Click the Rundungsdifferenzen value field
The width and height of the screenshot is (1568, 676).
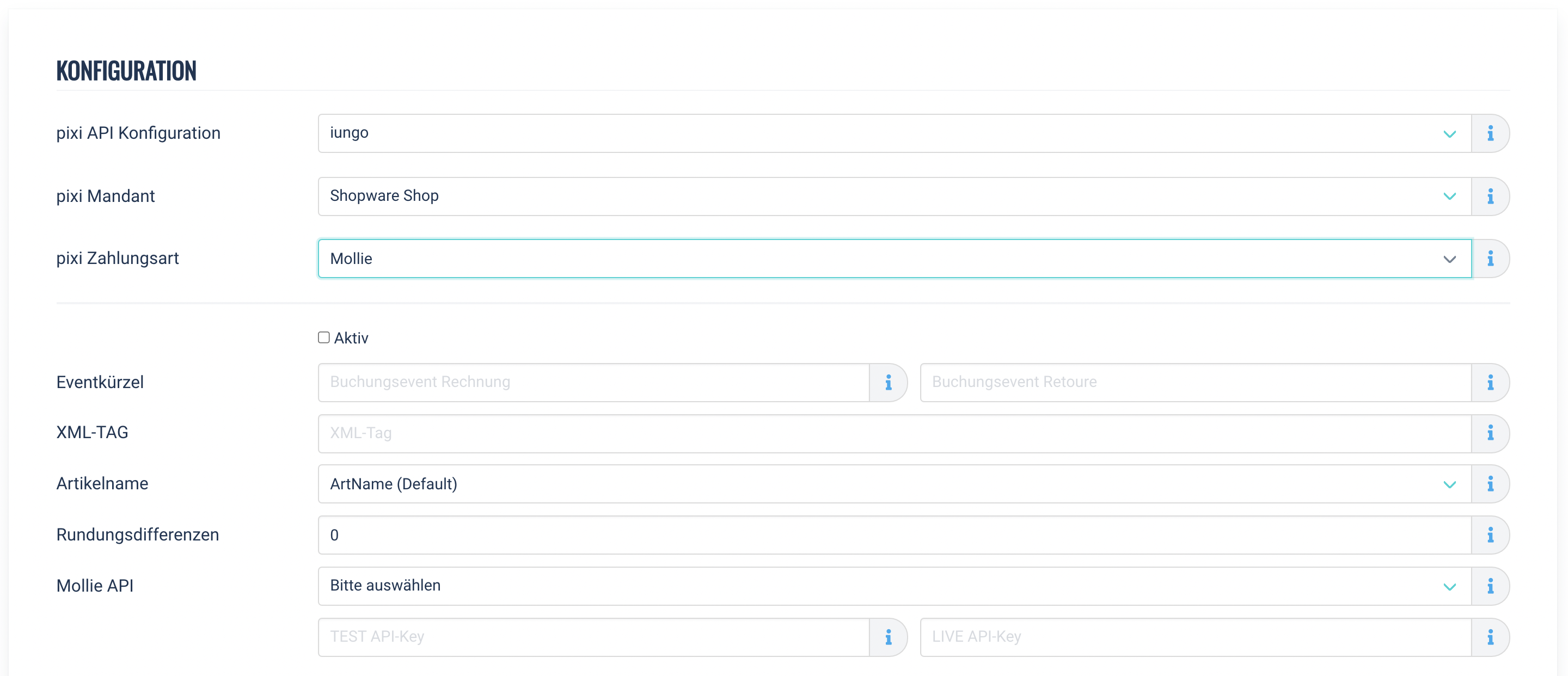(895, 536)
